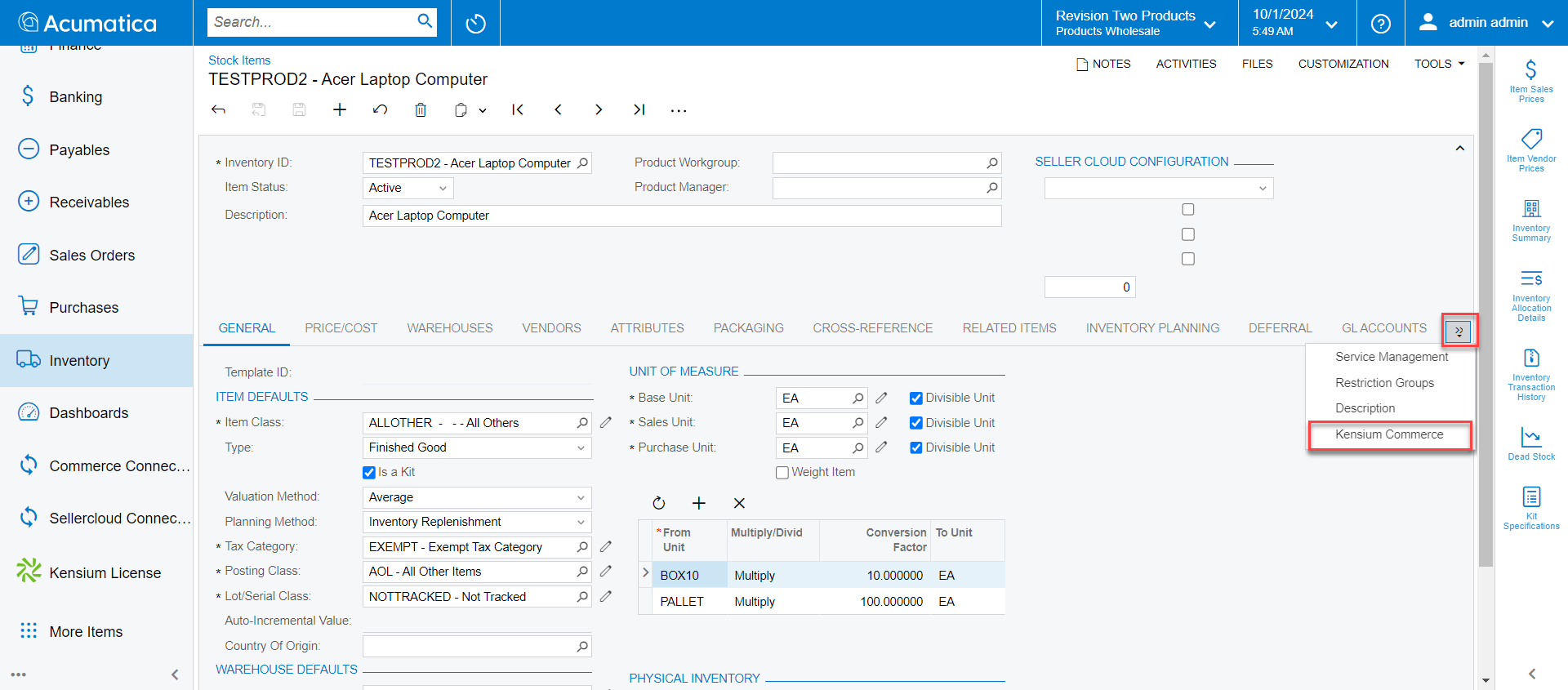Open Sales Orders in navigation sidebar

click(96, 255)
